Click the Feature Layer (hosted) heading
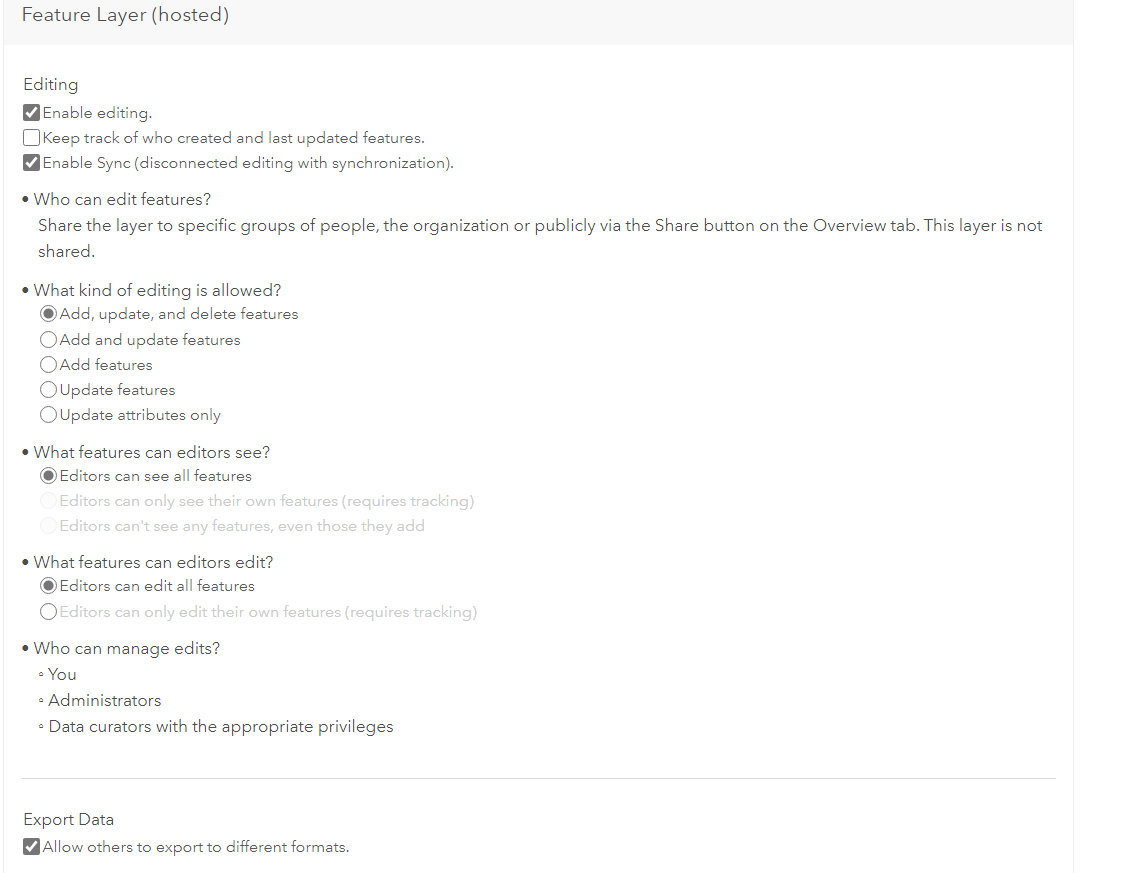1121x873 pixels. coord(125,15)
